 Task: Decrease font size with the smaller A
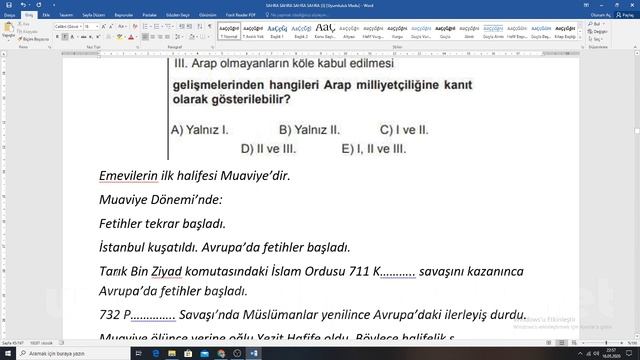tap(111, 27)
